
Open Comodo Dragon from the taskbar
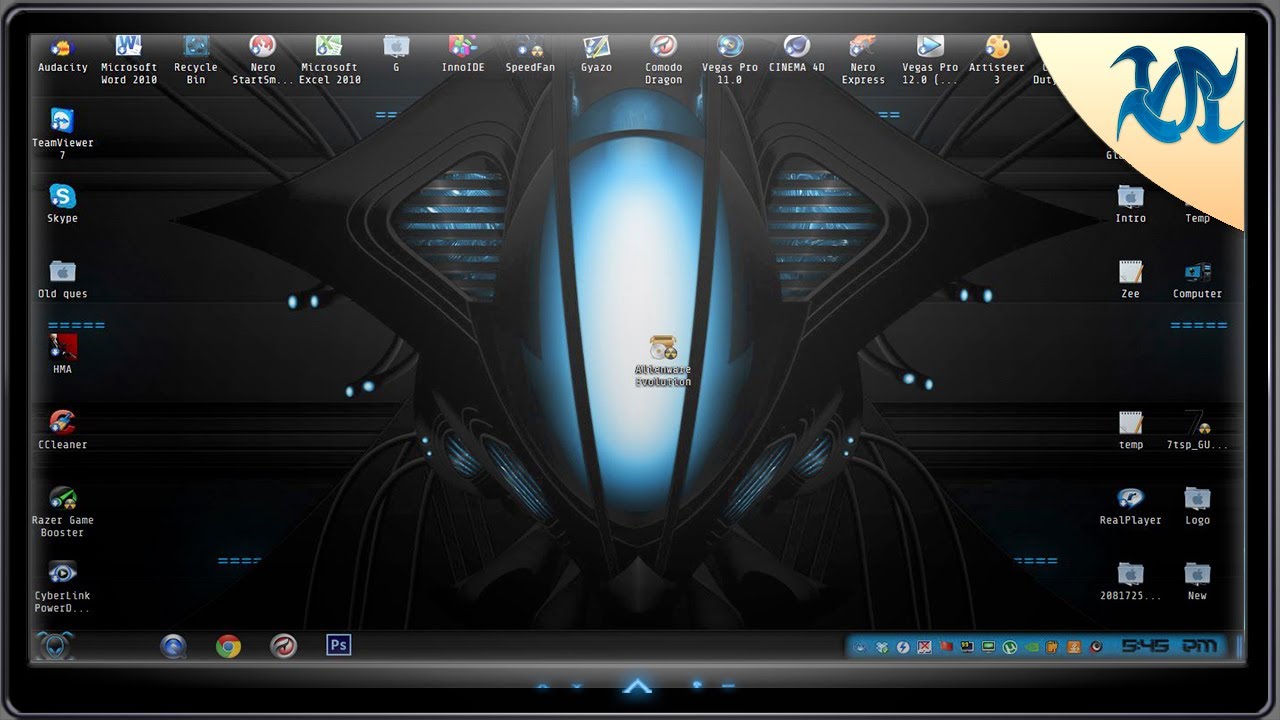pyautogui.click(x=284, y=646)
